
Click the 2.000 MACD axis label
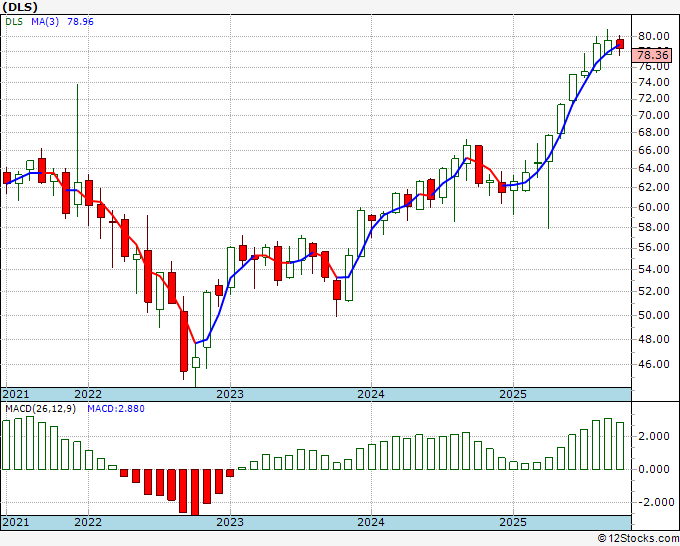654,436
